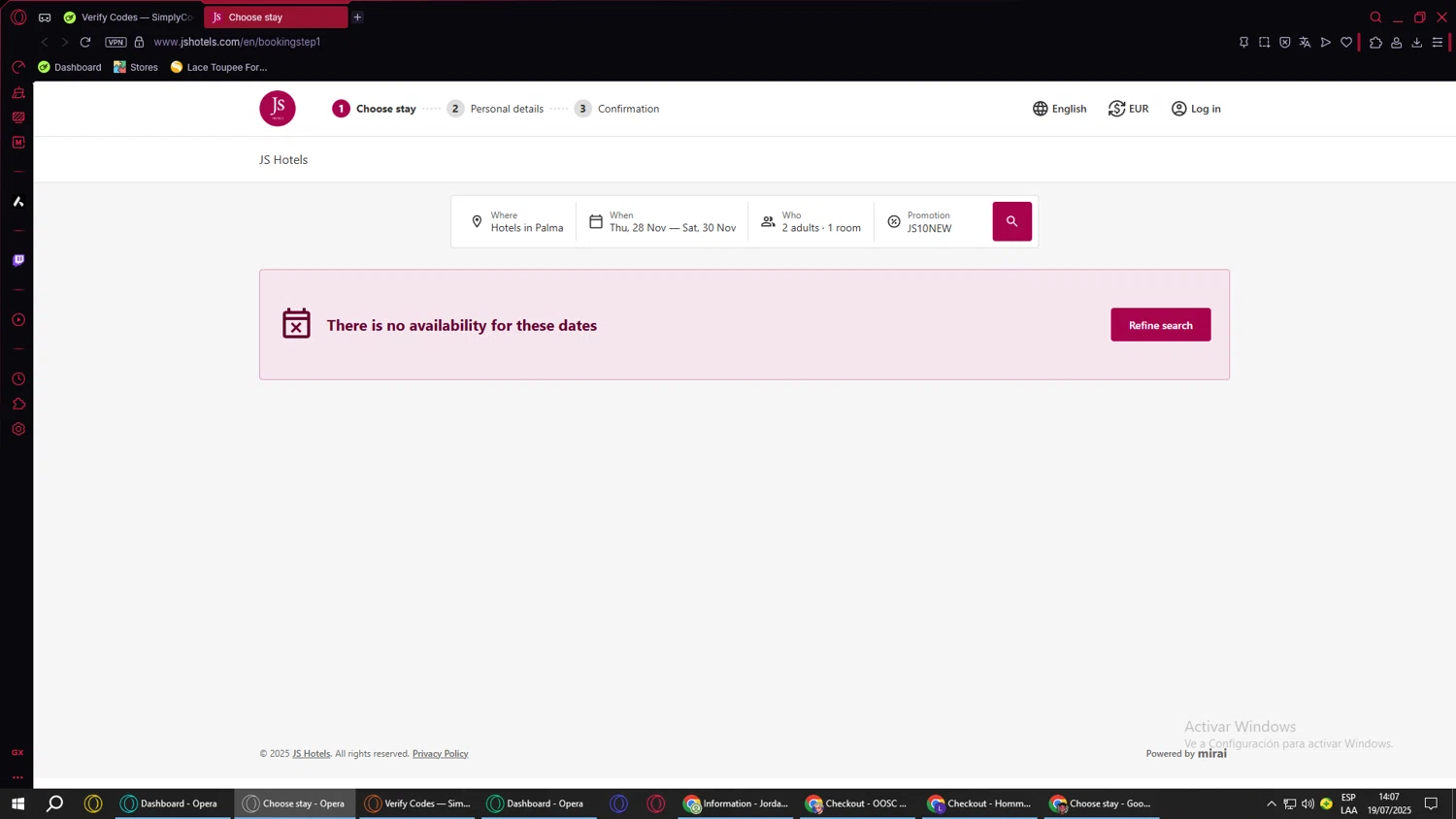Open the ad blocker shield icon
The height and width of the screenshot is (819, 1456).
coord(1284,42)
